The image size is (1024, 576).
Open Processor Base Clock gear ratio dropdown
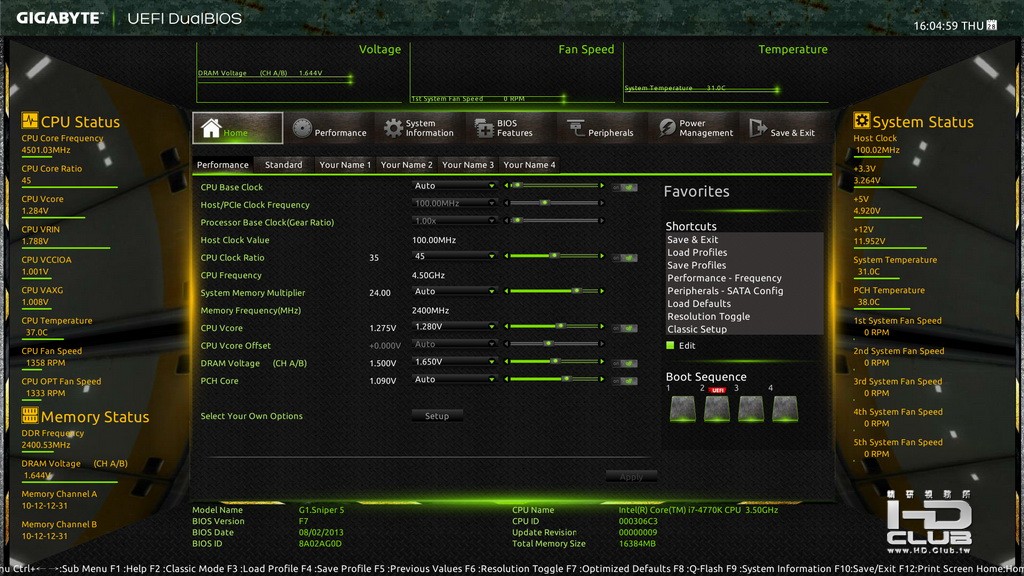pos(454,221)
